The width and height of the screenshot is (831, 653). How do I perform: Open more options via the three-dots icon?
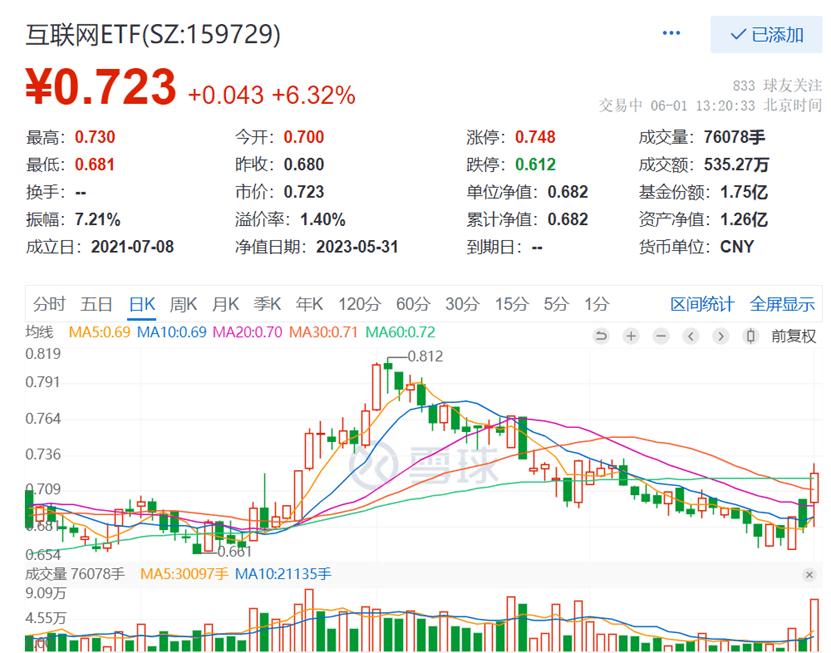click(672, 32)
